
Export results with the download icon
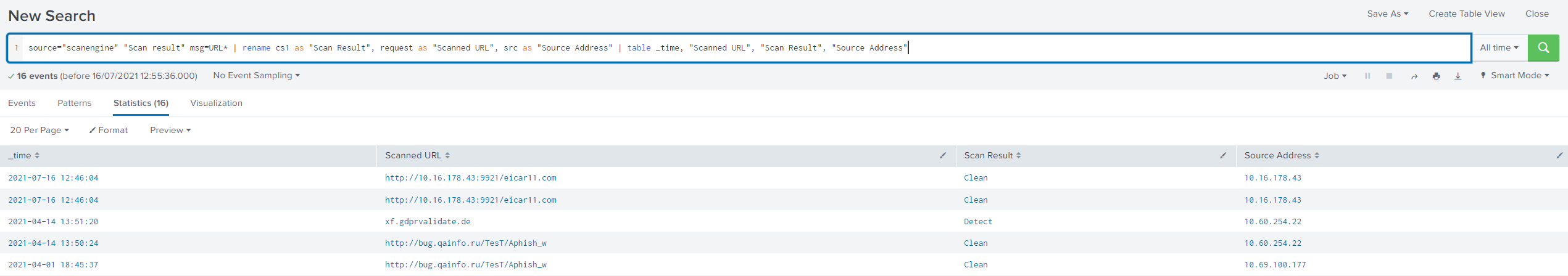point(1458,76)
